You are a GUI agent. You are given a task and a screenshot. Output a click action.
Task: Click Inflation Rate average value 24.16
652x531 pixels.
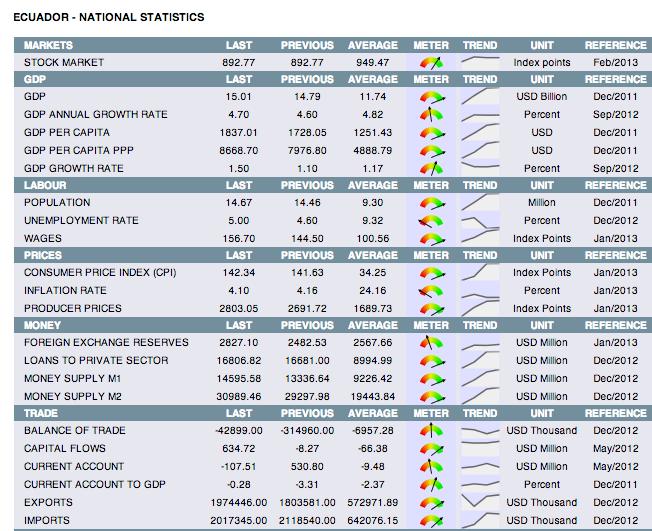click(373, 291)
